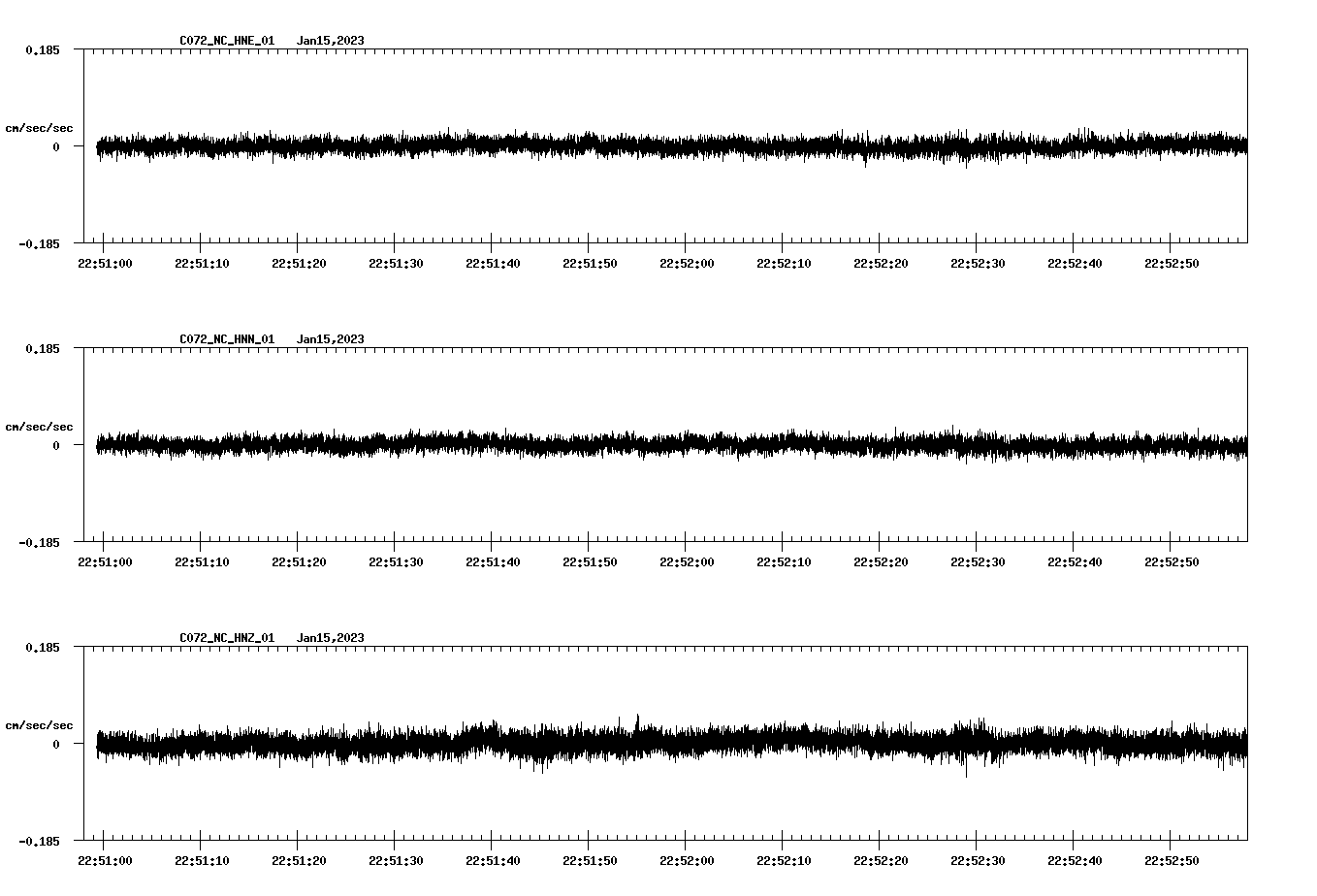Click the cm/sec/sec axis label on HNN plot
Viewport: 1317px width, 896px height.
(x=40, y=426)
